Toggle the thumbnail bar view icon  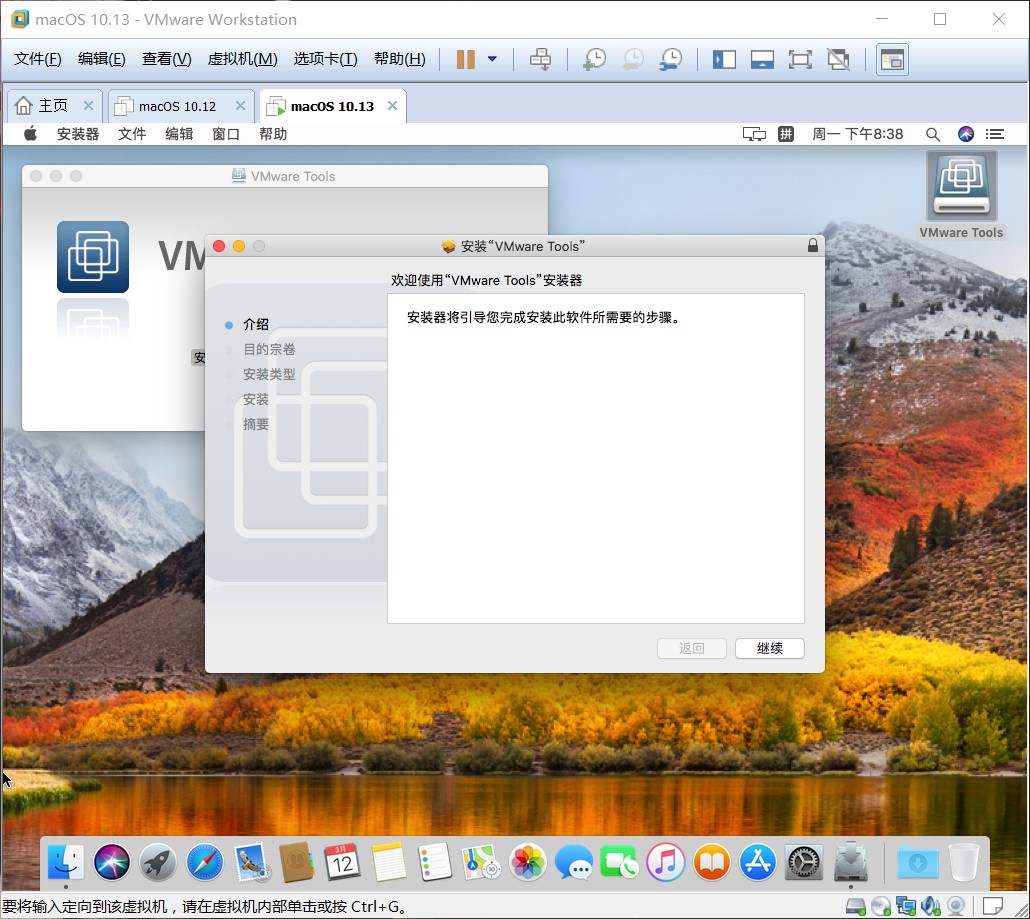(x=762, y=59)
